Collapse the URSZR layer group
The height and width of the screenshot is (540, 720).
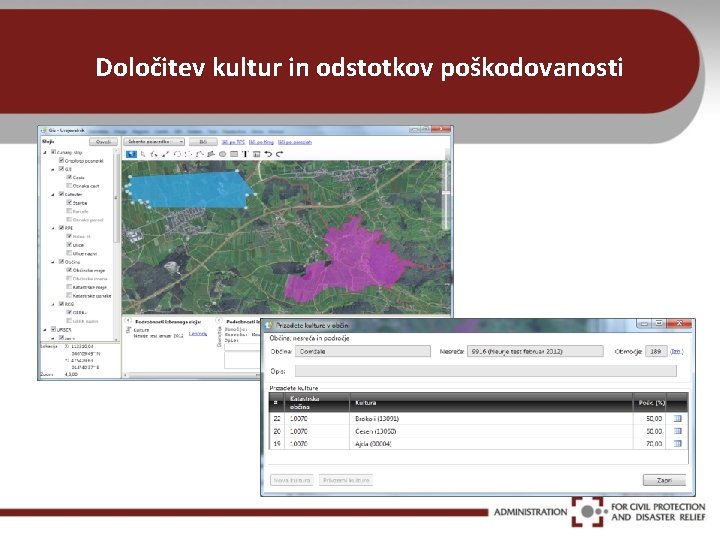pyautogui.click(x=45, y=329)
